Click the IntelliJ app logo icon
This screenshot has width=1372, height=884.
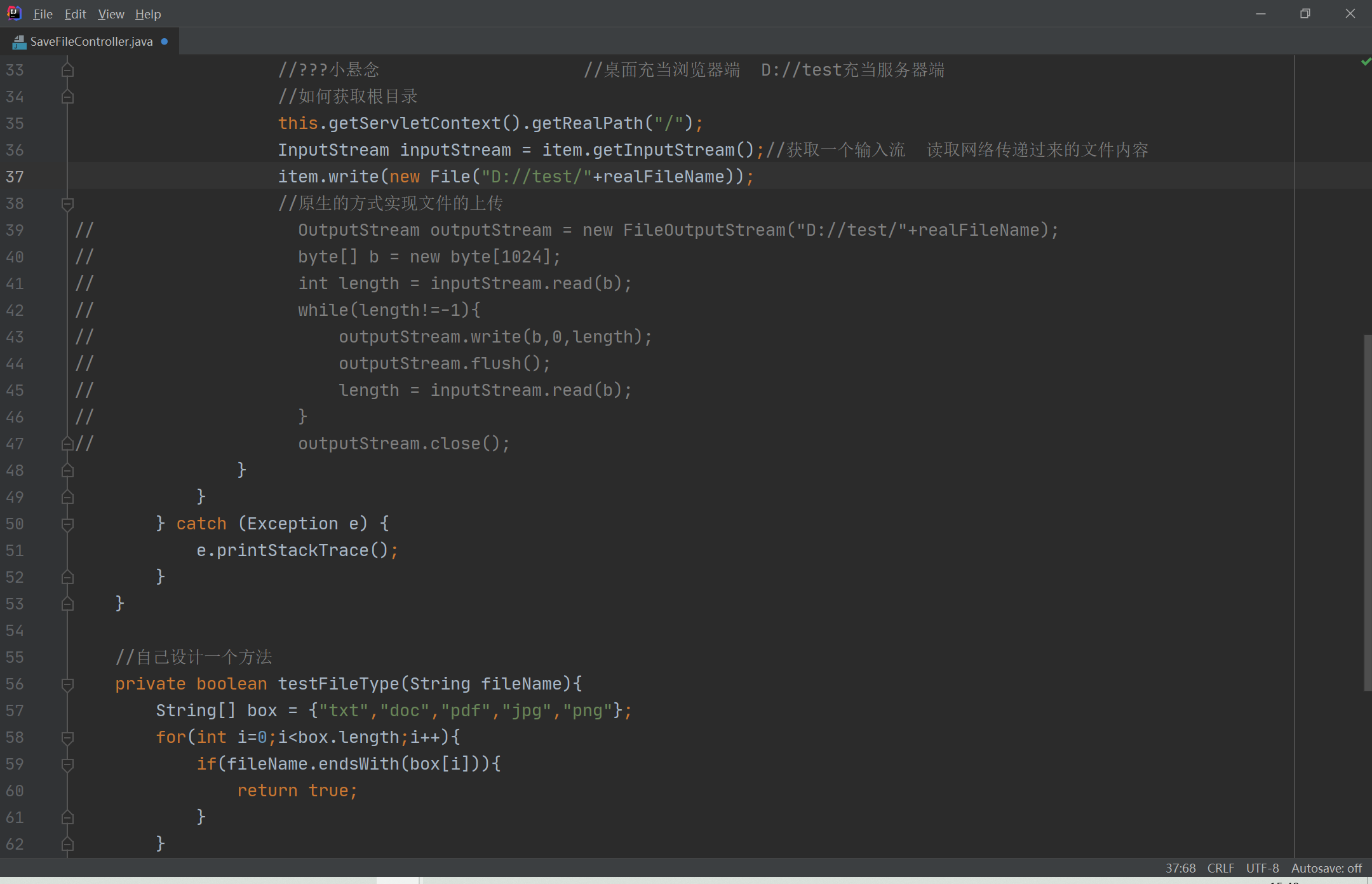(14, 13)
